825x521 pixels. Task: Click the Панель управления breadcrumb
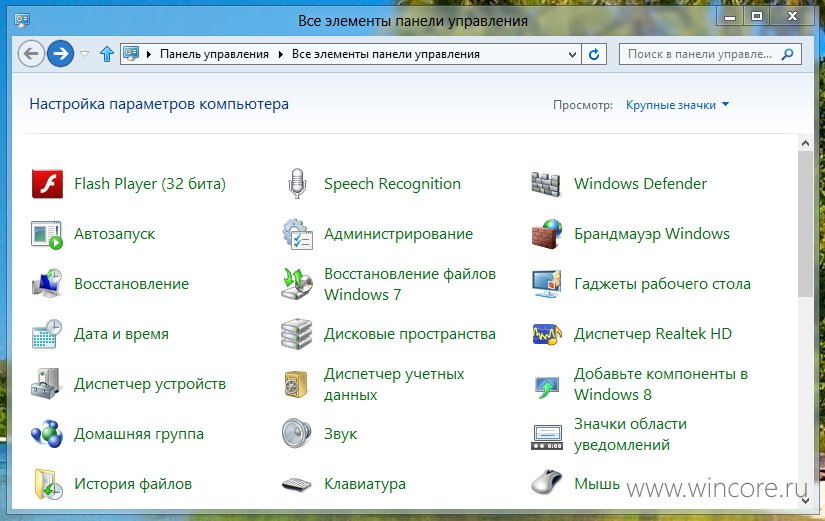tap(214, 54)
